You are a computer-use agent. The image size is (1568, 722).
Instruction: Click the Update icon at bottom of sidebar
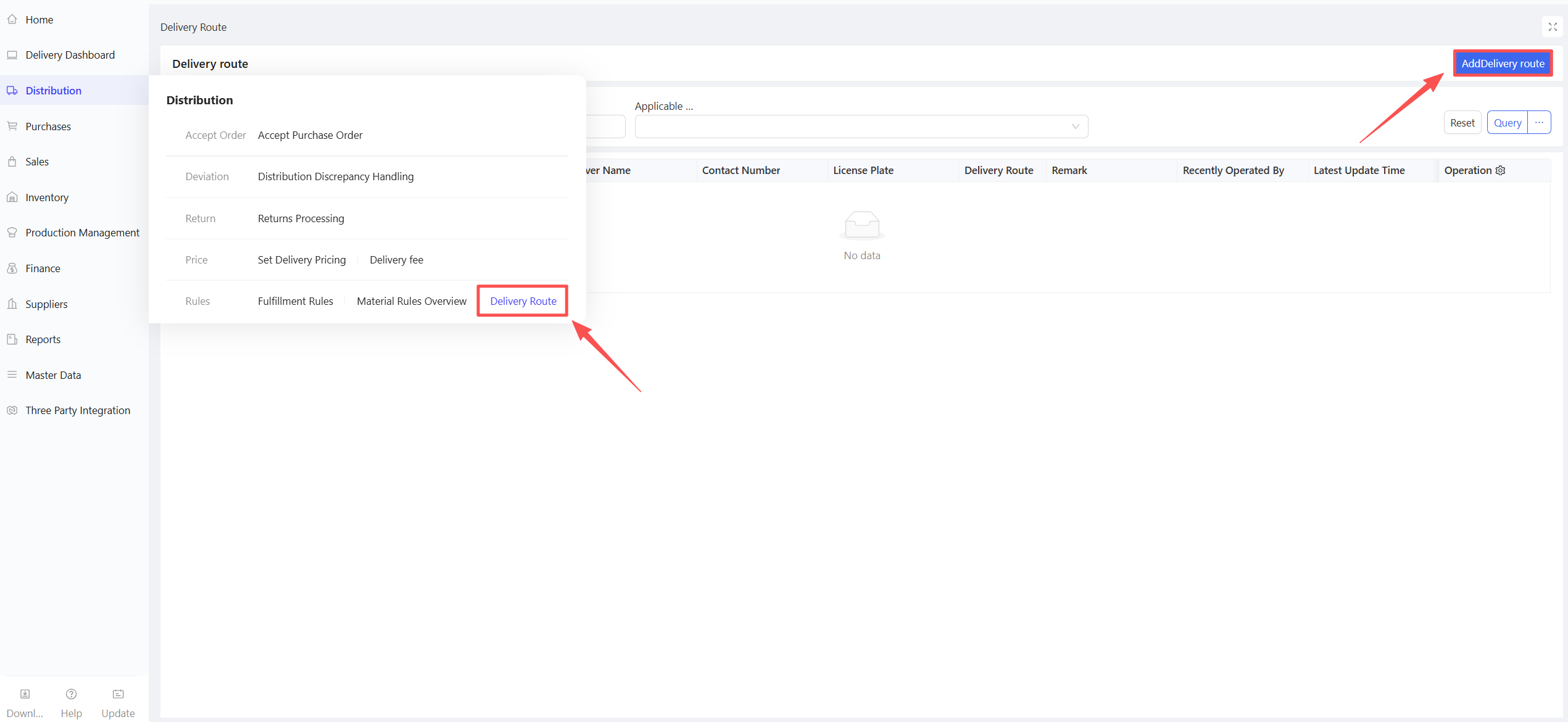pyautogui.click(x=118, y=694)
